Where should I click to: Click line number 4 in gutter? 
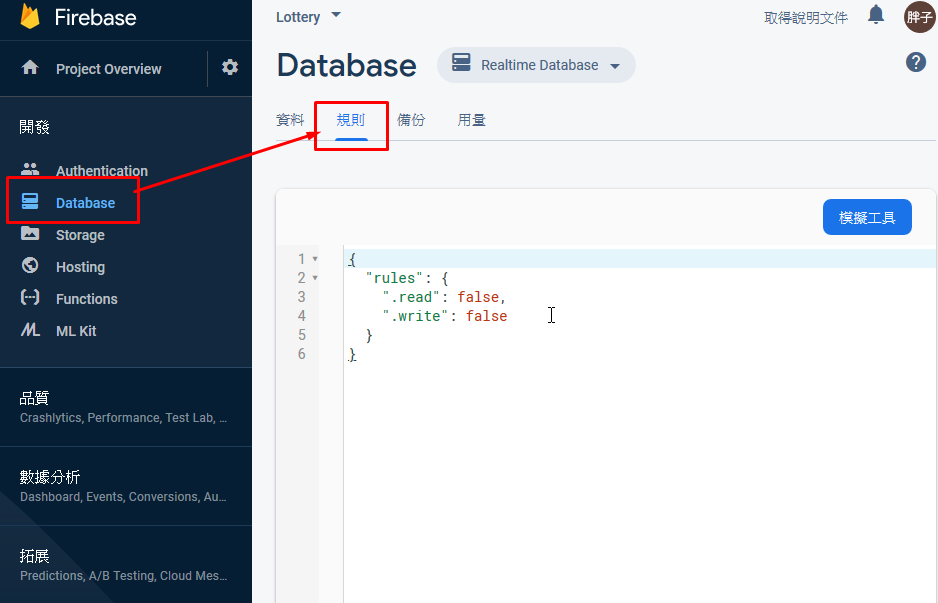click(x=302, y=316)
